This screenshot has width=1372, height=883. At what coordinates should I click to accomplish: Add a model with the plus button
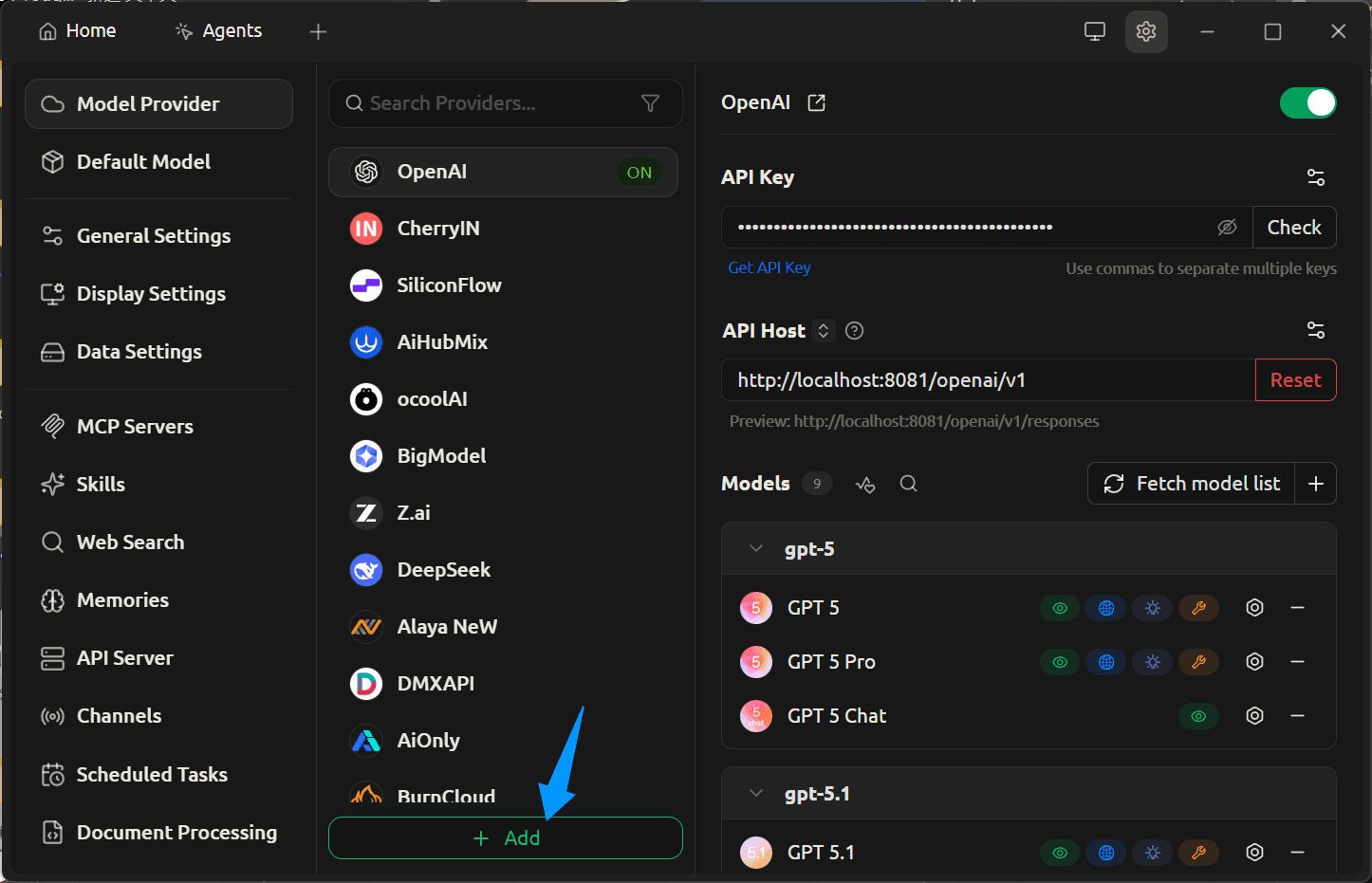1316,484
